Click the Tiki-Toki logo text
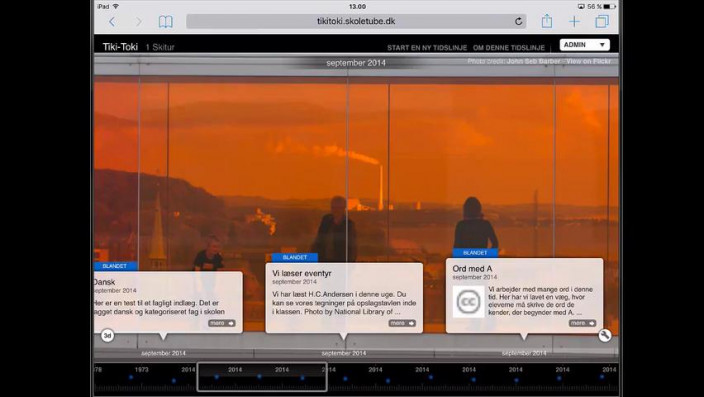The image size is (704, 397). point(120,47)
